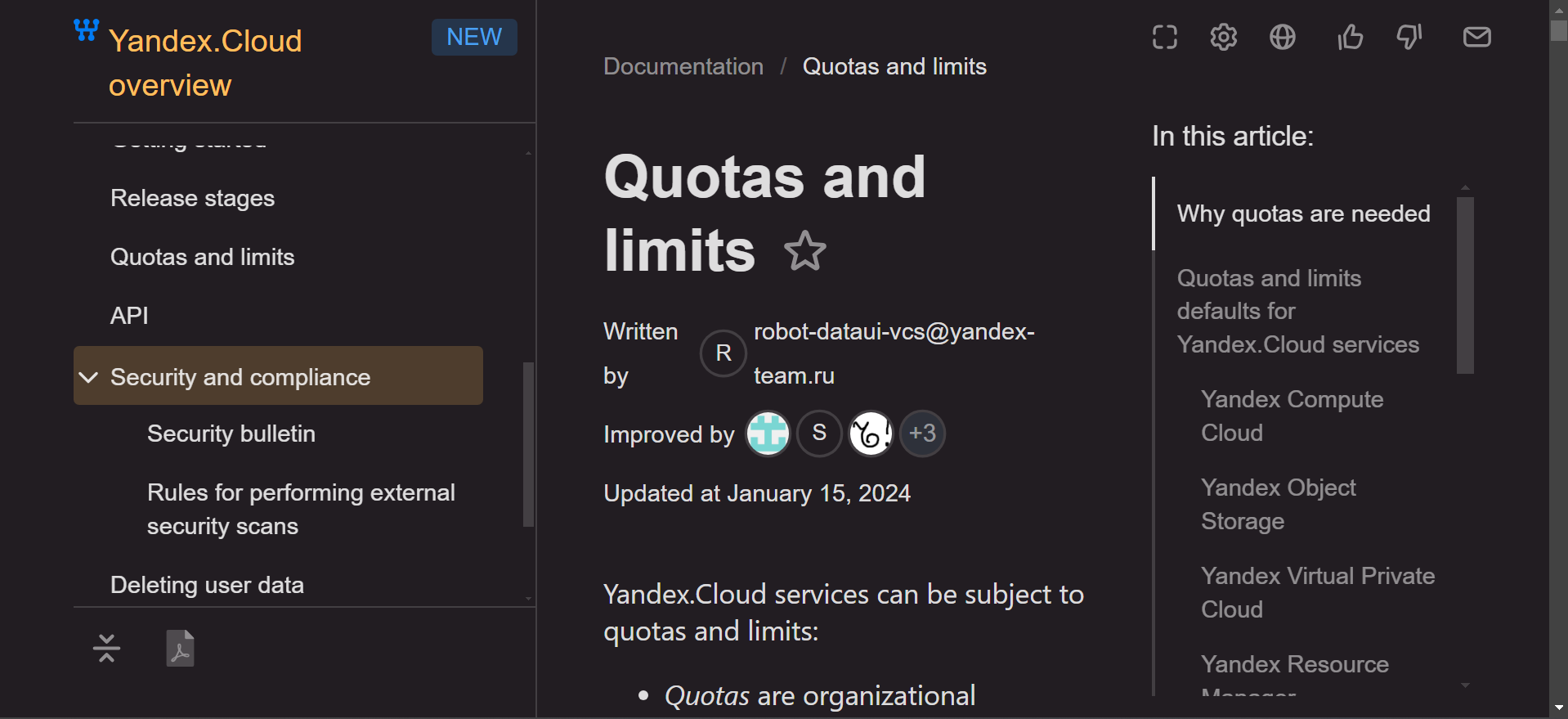
Task: Jump to Yandex Virtual Private Cloud section
Action: 1318,592
